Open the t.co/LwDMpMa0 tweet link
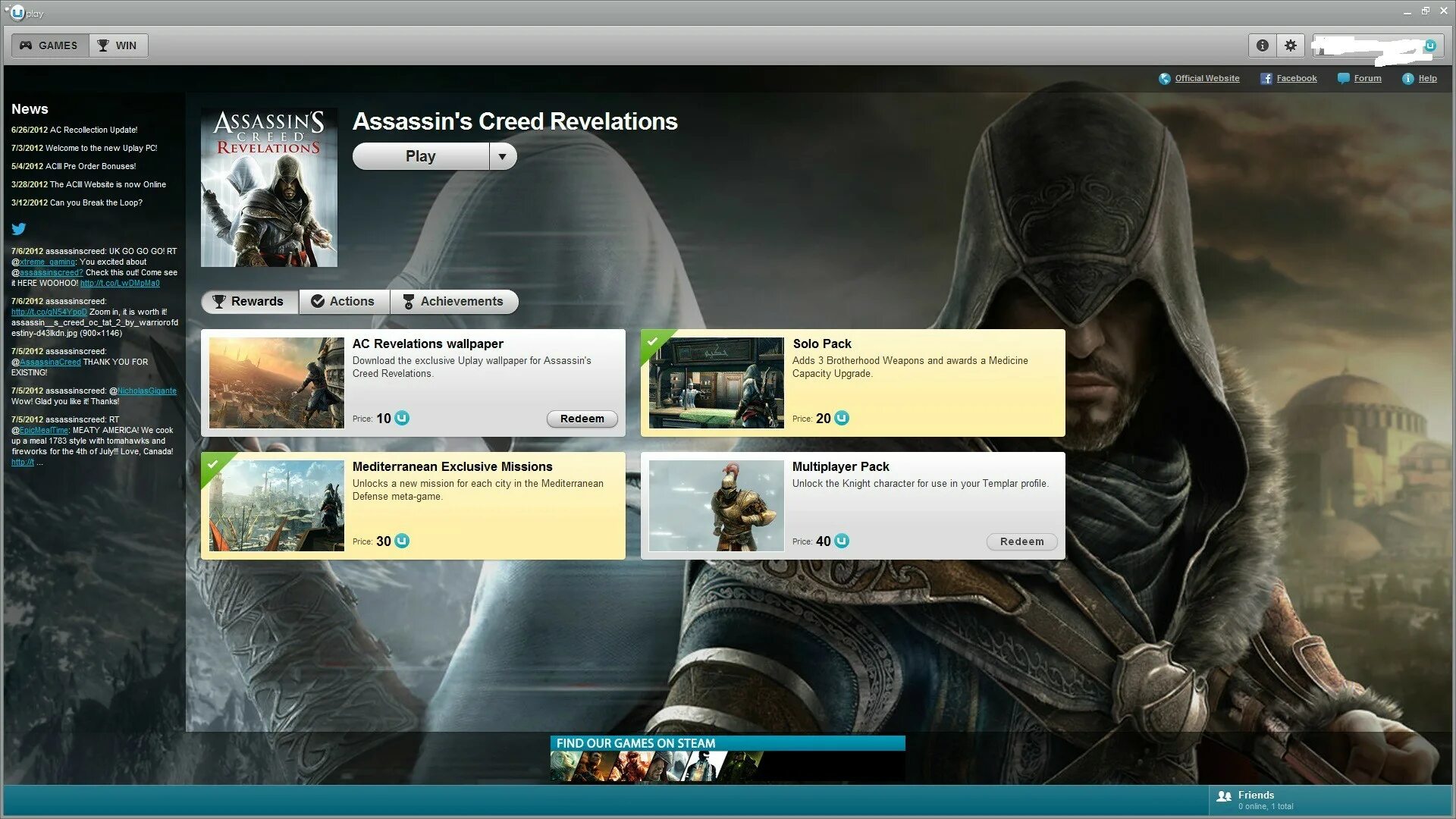Viewport: 1456px width, 819px height. (120, 283)
